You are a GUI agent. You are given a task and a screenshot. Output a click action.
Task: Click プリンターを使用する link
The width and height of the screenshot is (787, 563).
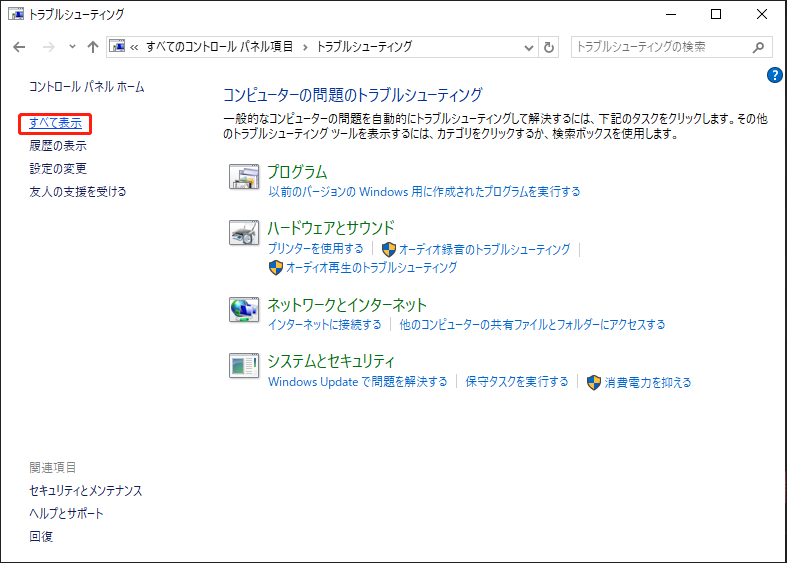click(315, 249)
